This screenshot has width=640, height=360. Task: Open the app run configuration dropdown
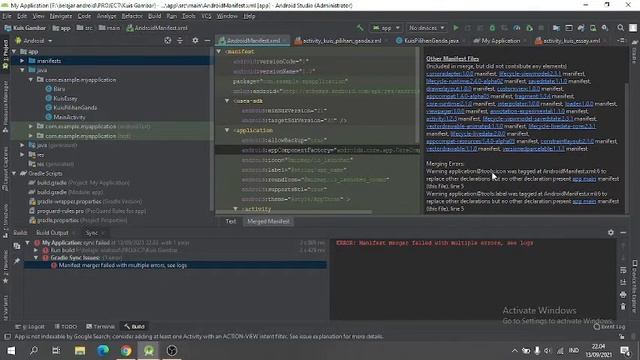coord(386,28)
